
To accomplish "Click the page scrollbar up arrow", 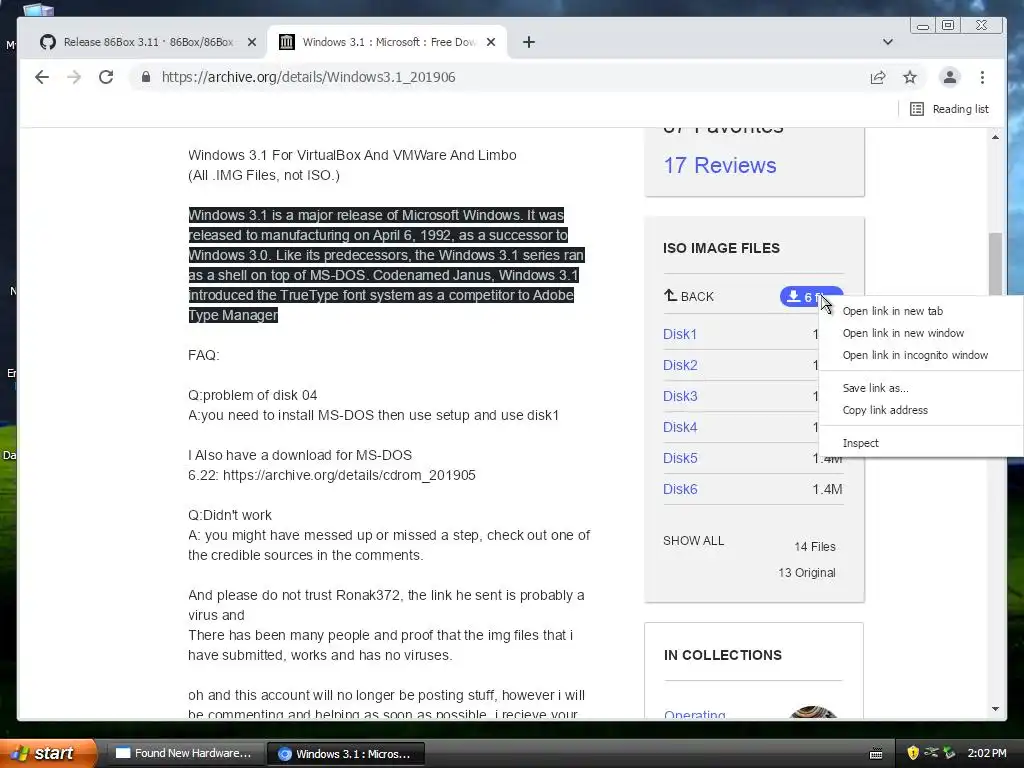I will point(995,137).
